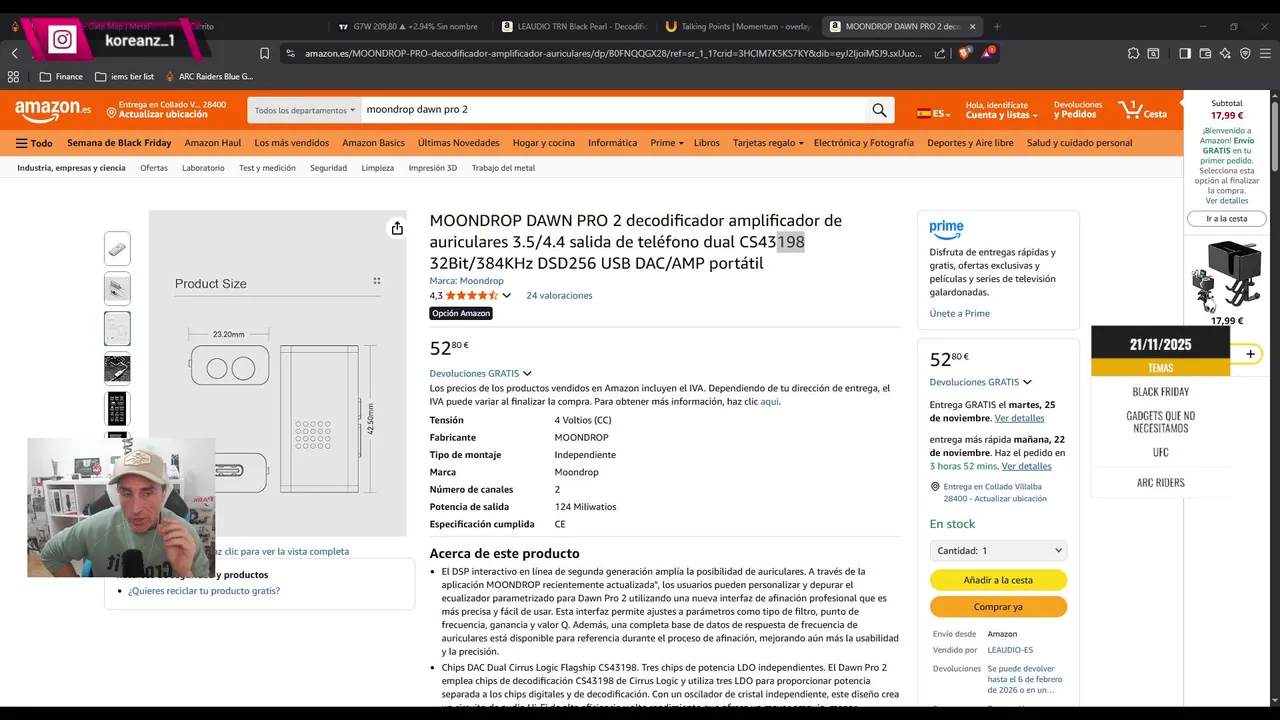
Task: Open 'Ver detalles' next to '25 de noviembre'
Action: (x=1019, y=418)
